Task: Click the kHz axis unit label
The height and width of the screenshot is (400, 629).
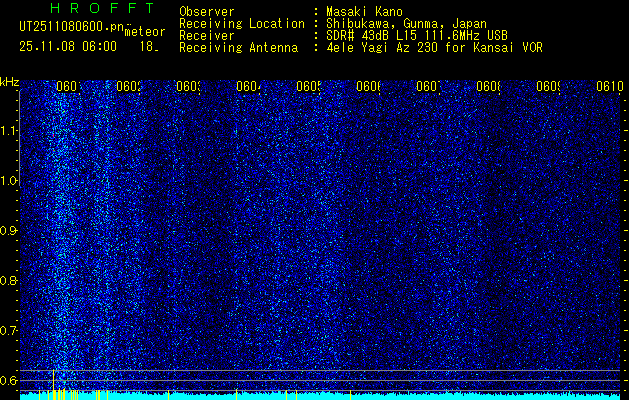Action: (x=10, y=82)
